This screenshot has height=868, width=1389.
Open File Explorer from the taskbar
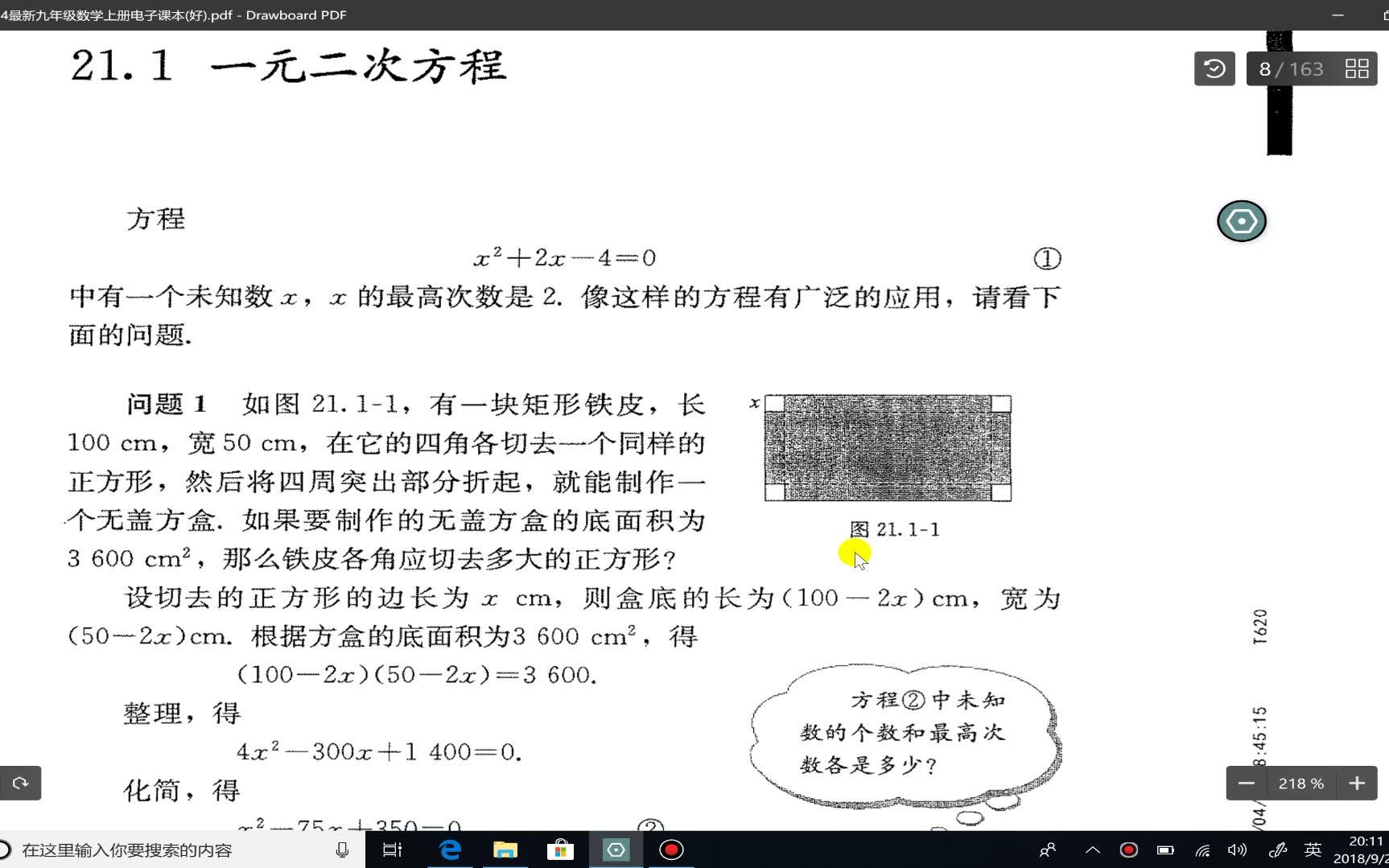click(505, 849)
